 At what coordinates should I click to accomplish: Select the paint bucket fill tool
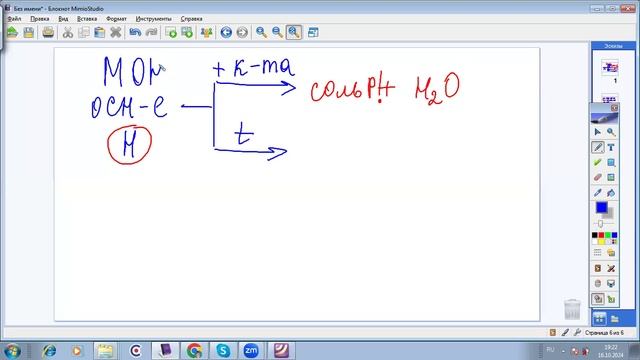point(611,193)
